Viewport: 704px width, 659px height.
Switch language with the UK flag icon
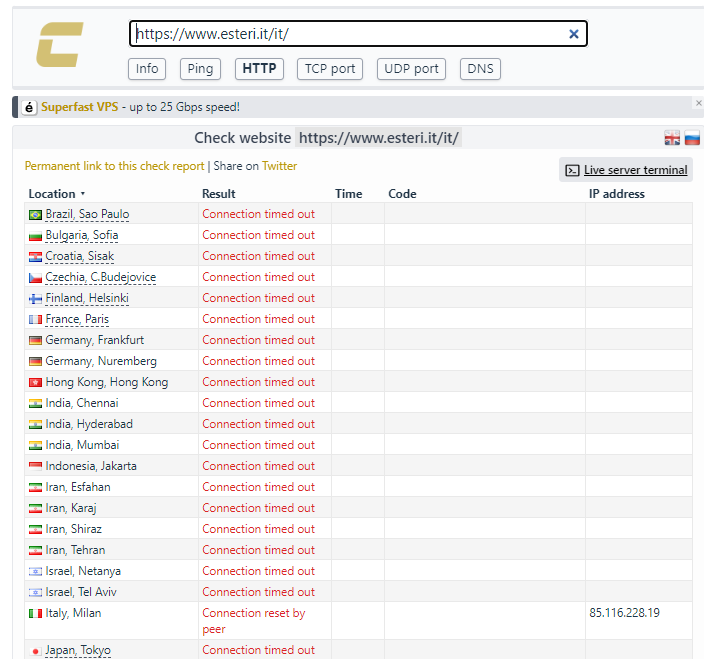click(672, 138)
